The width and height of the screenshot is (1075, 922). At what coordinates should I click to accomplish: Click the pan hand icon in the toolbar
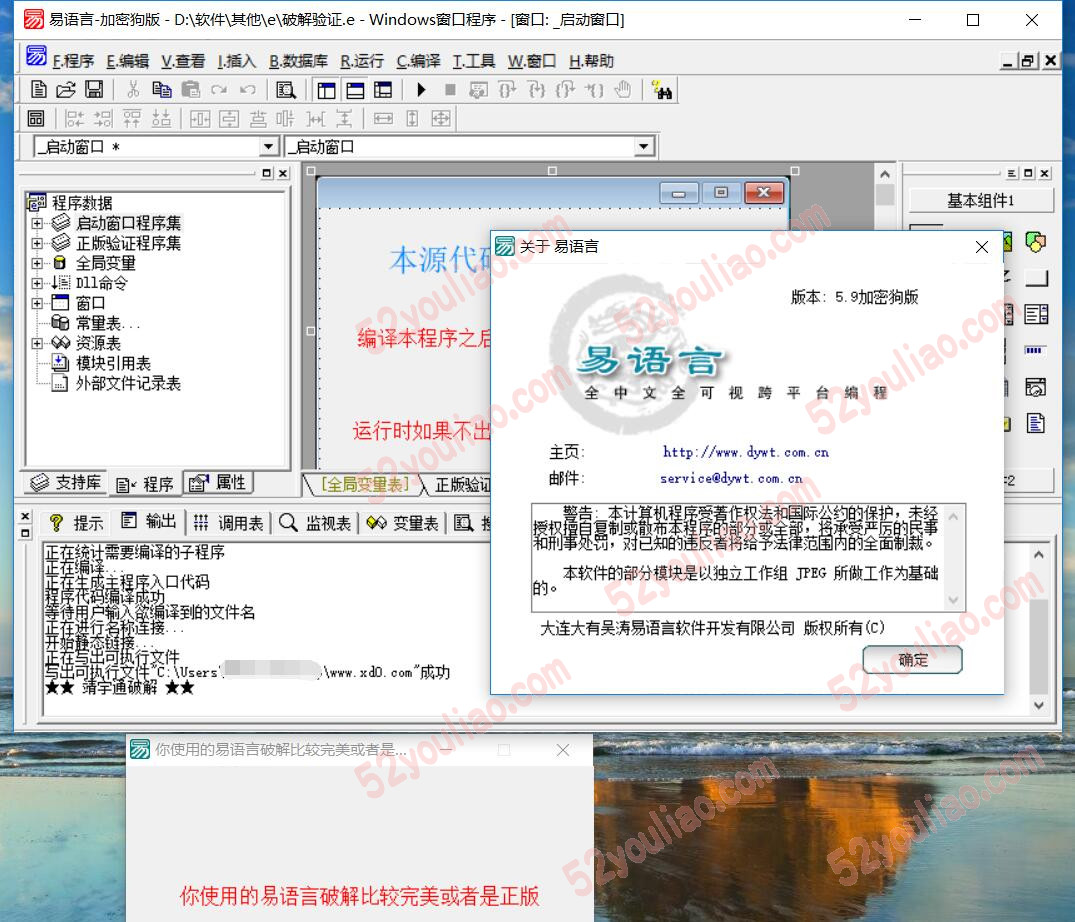pos(623,90)
